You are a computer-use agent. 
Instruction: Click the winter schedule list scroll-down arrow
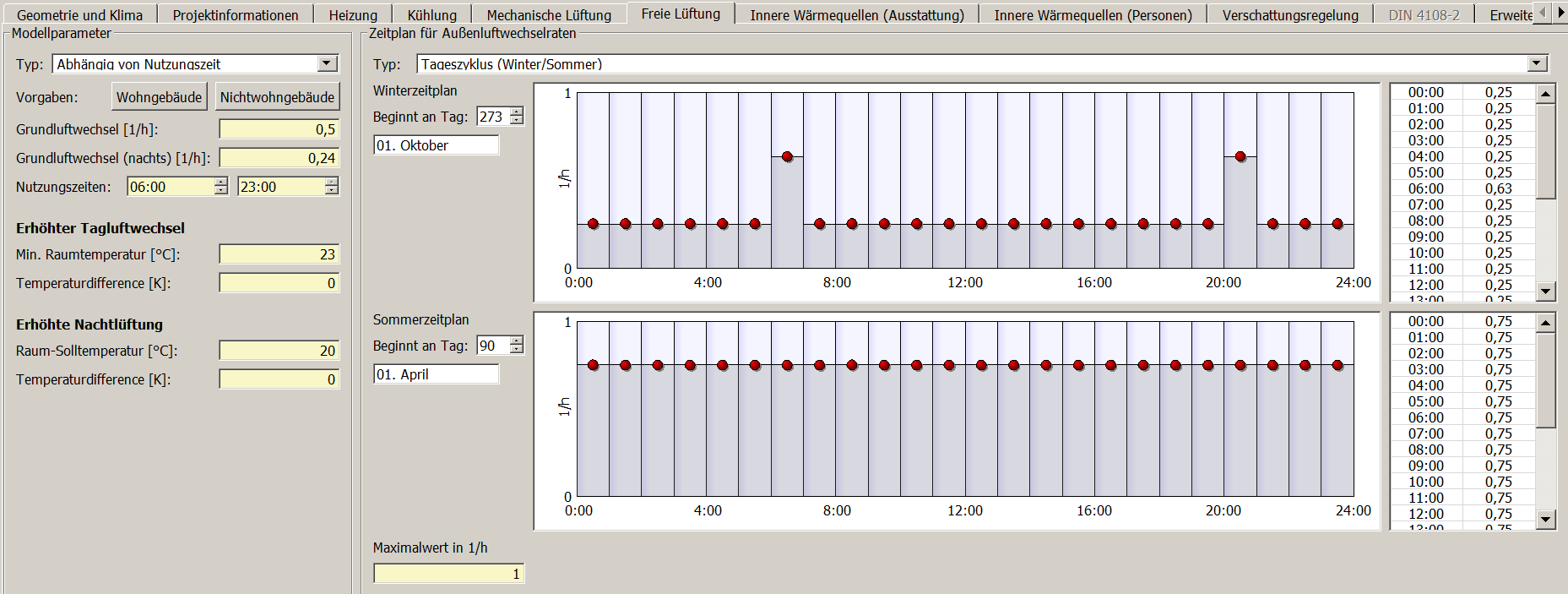coord(1545,292)
